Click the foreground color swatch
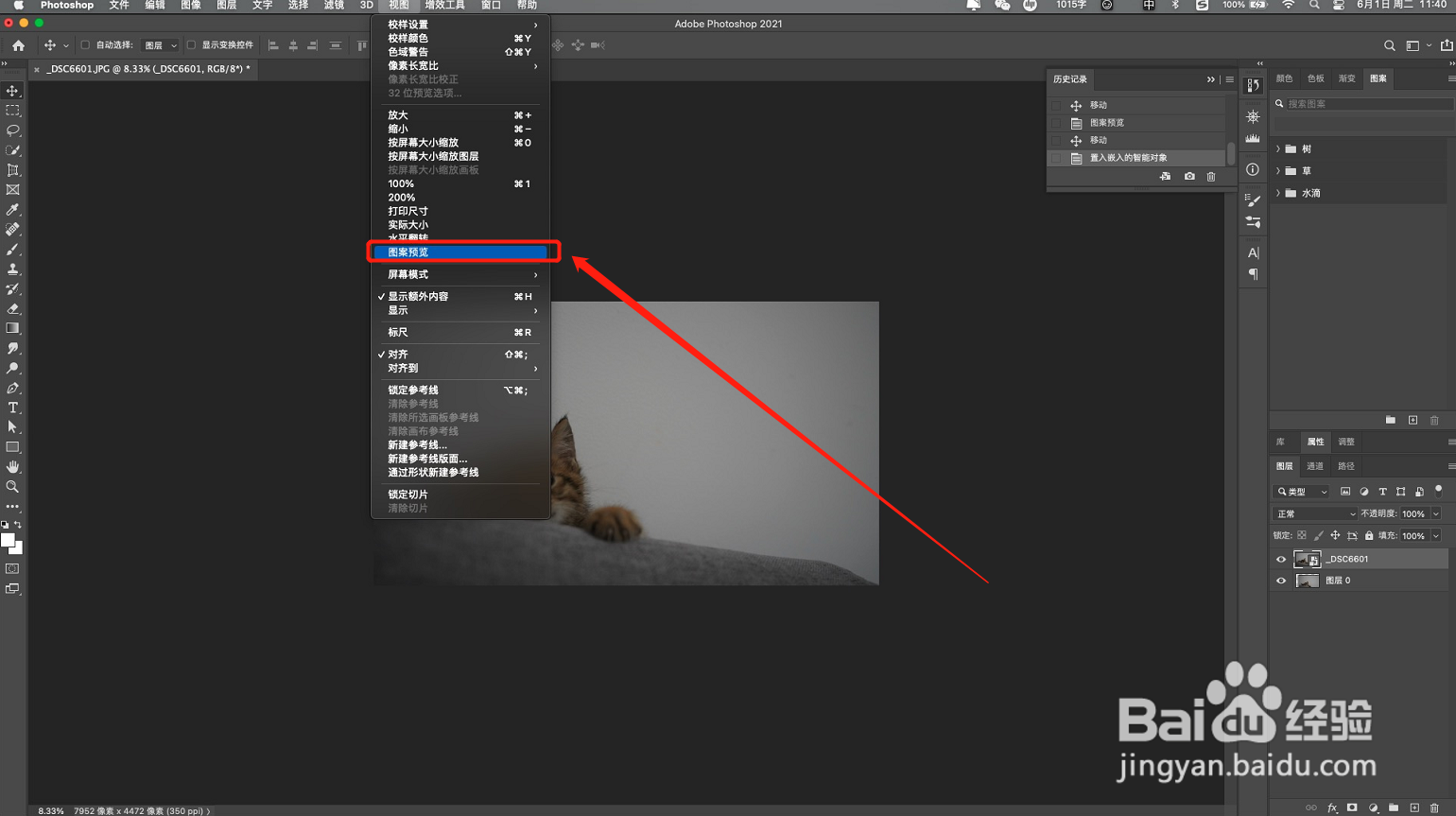 point(8,540)
